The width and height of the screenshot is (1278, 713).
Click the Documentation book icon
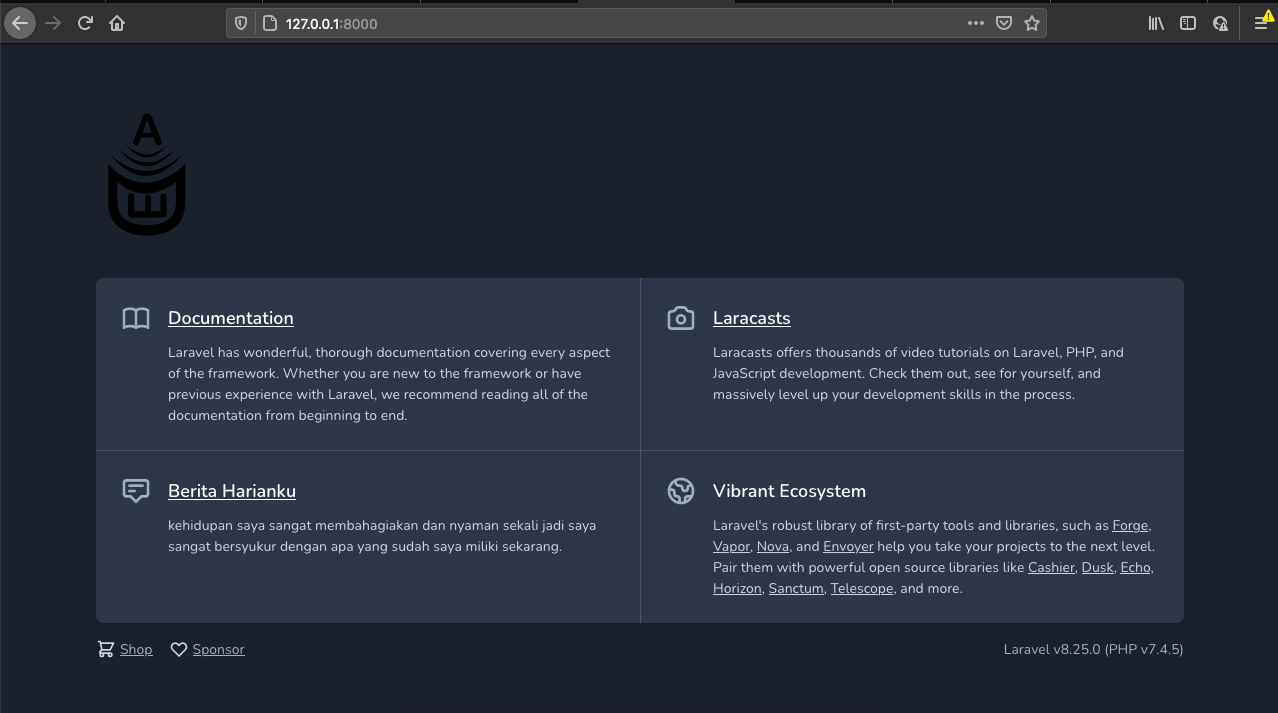(x=136, y=319)
